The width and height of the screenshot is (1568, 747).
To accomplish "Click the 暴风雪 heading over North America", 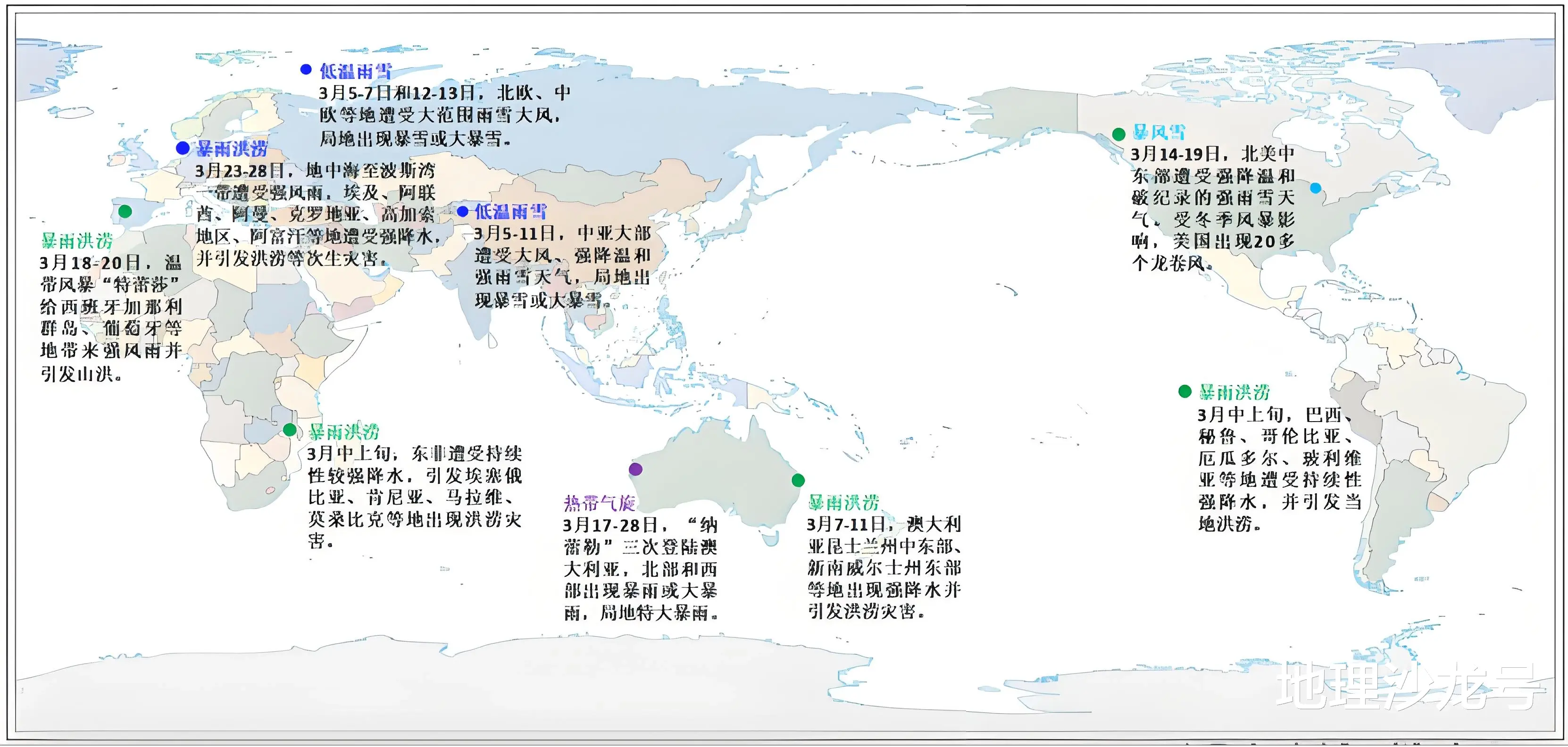I will [x=1159, y=133].
